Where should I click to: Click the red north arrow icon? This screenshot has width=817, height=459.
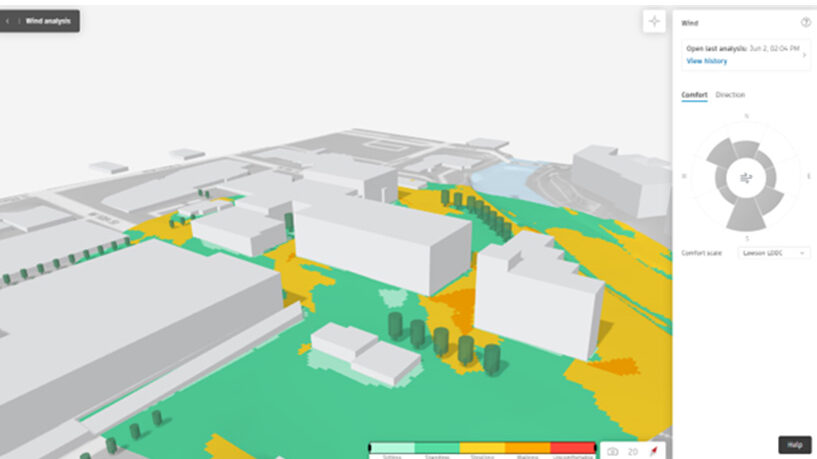point(653,452)
